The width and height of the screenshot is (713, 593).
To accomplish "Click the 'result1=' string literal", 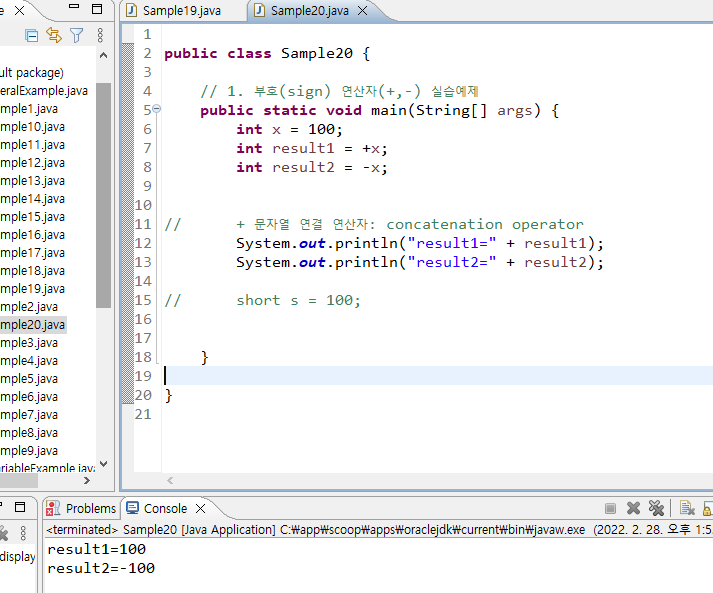I will pos(452,243).
